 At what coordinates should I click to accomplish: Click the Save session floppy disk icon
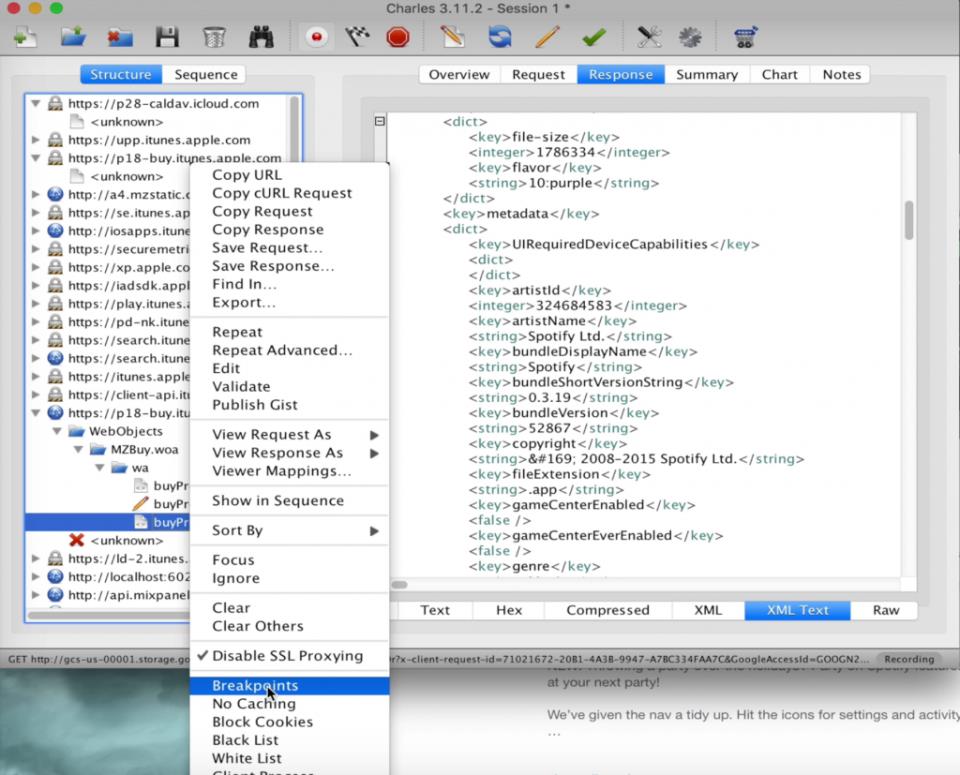click(167, 38)
